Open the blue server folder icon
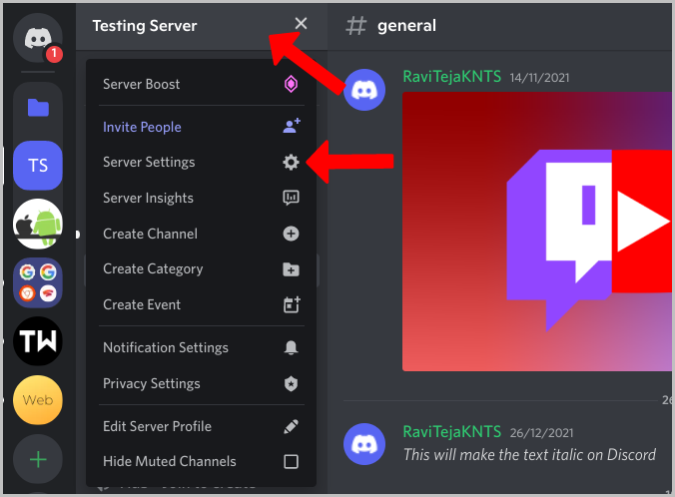675x497 pixels. pyautogui.click(x=38, y=108)
